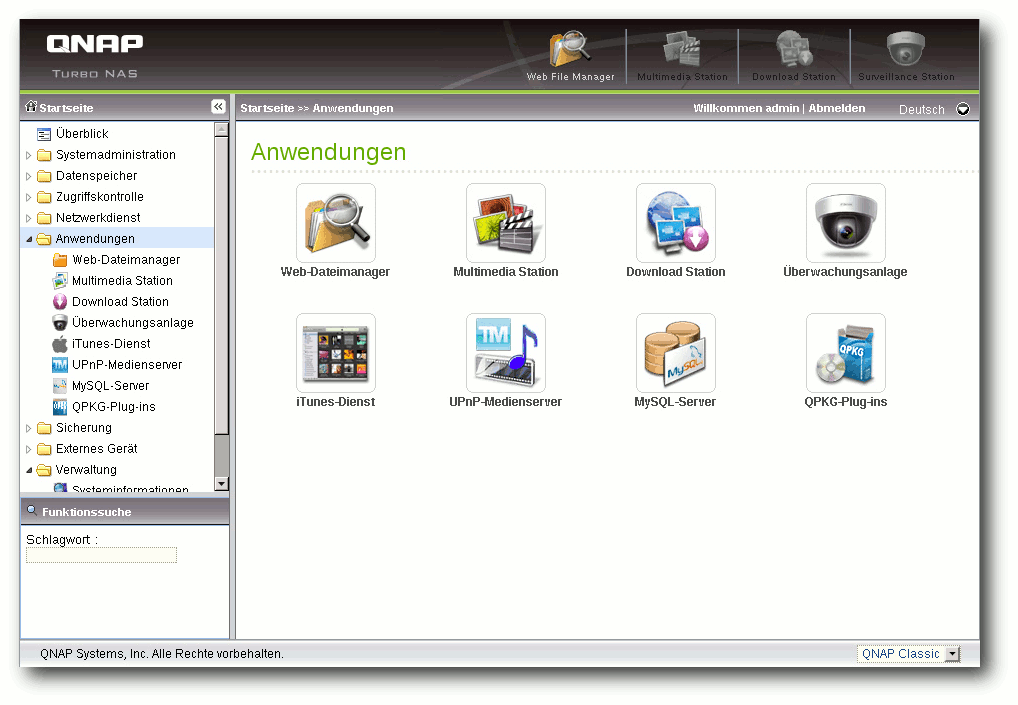Click the MySQL-Server label under its icon
Screen dimensions: 1018x705
675,402
